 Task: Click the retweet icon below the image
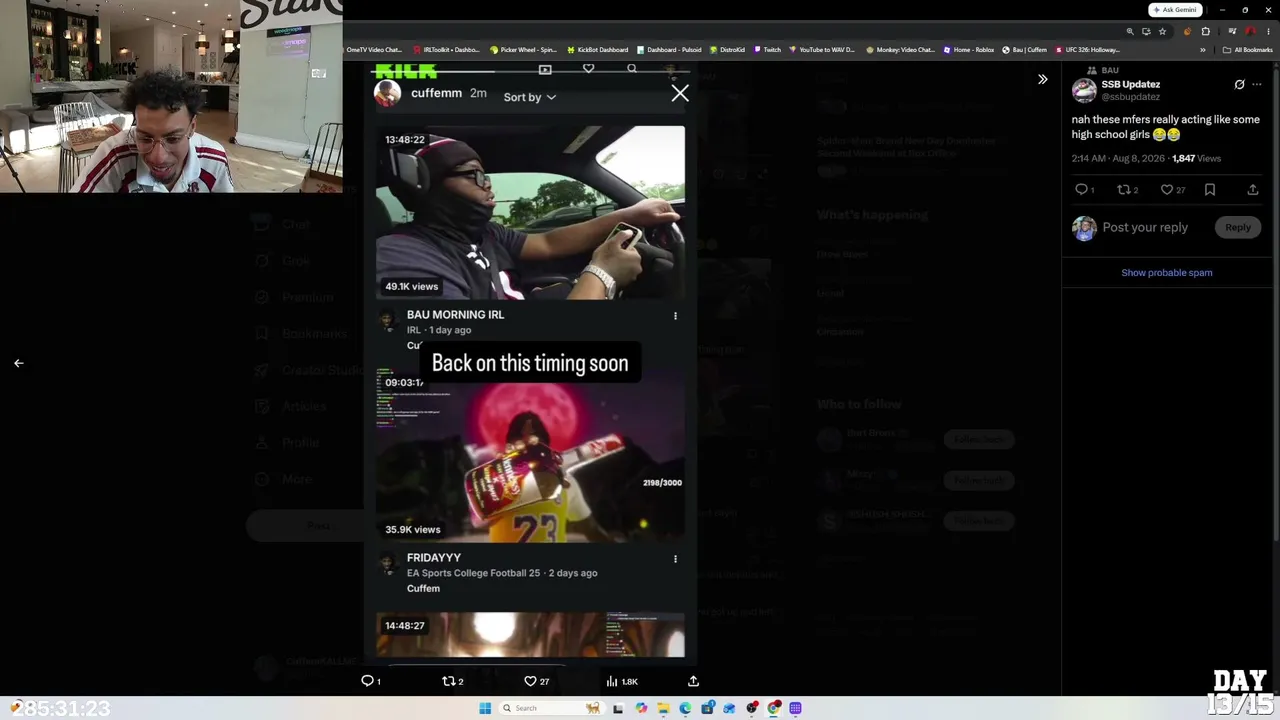point(449,681)
